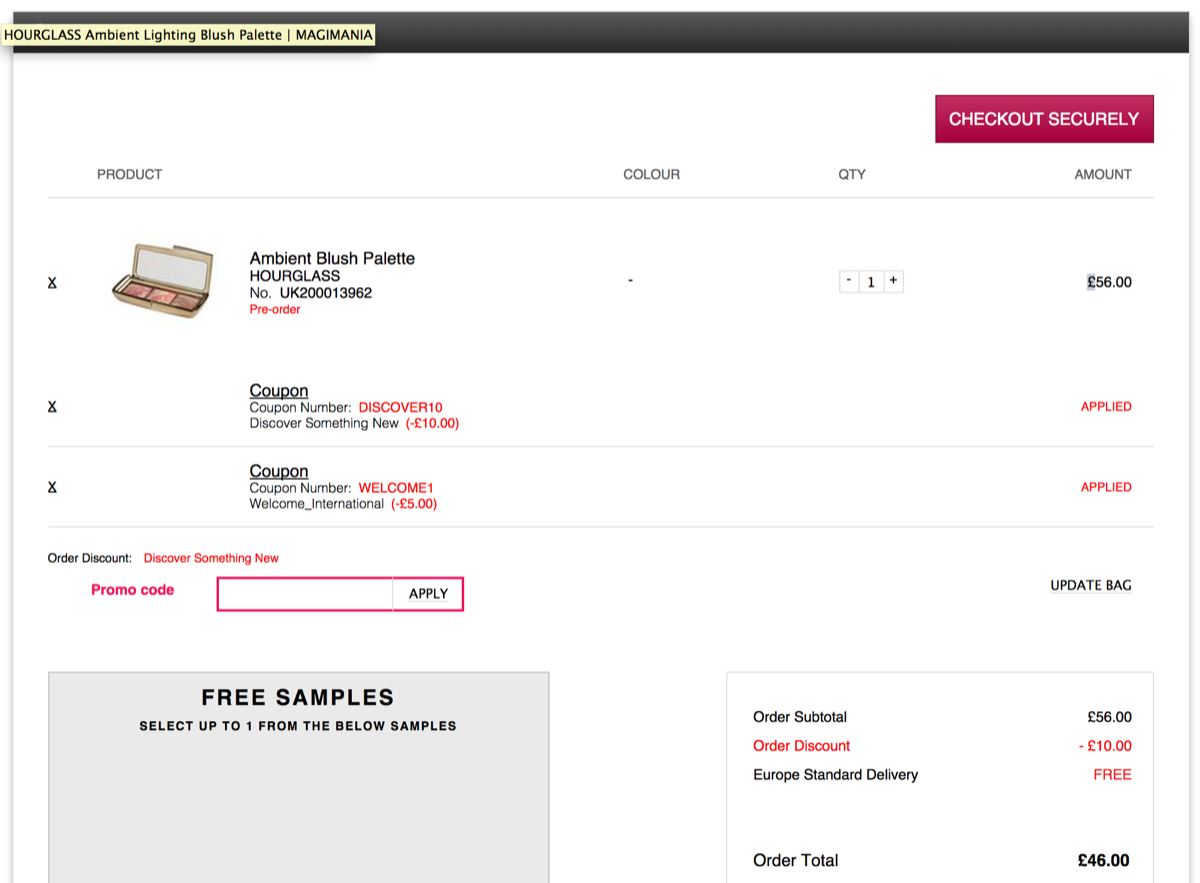Open the Coupon link for DISCOVER10
This screenshot has height=883, width=1200.
[279, 390]
